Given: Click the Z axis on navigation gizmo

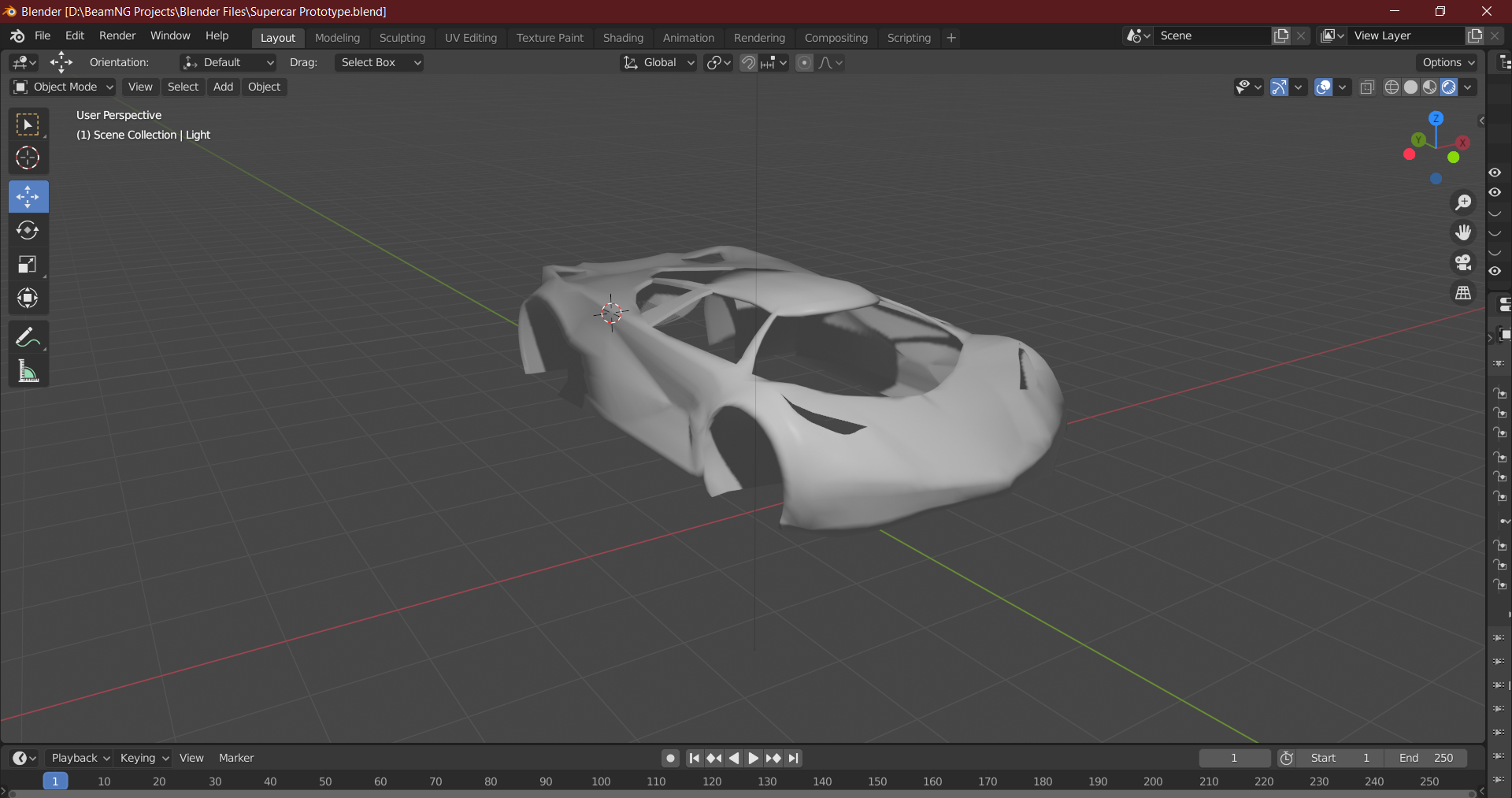Looking at the screenshot, I should 1436,118.
